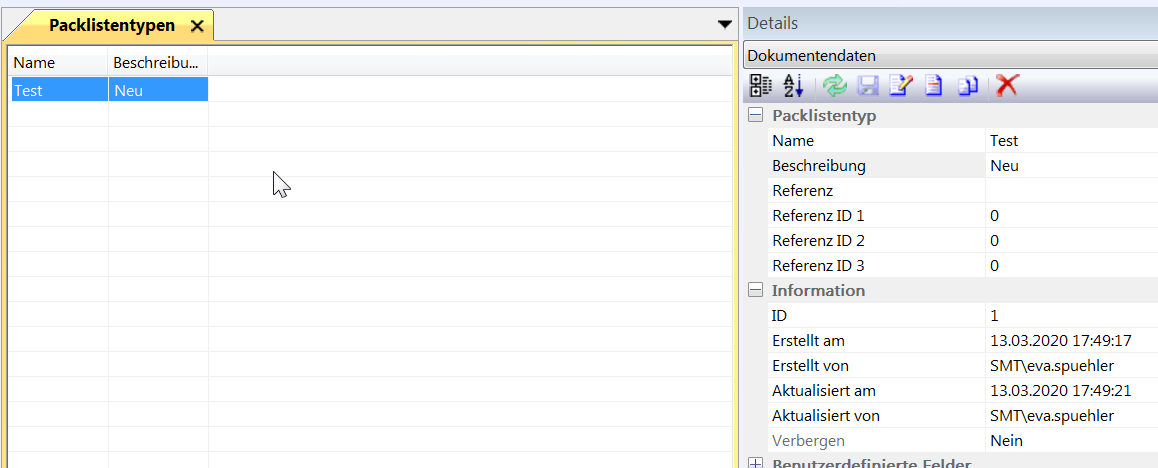Click the floppy disk save icon

point(867,86)
